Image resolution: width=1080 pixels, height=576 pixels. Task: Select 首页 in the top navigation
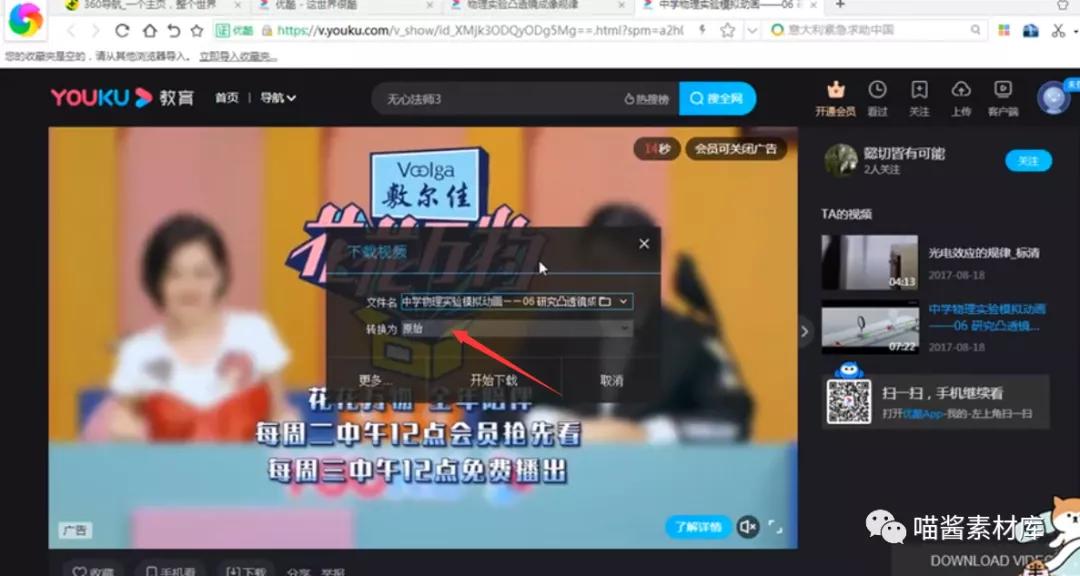click(226, 98)
